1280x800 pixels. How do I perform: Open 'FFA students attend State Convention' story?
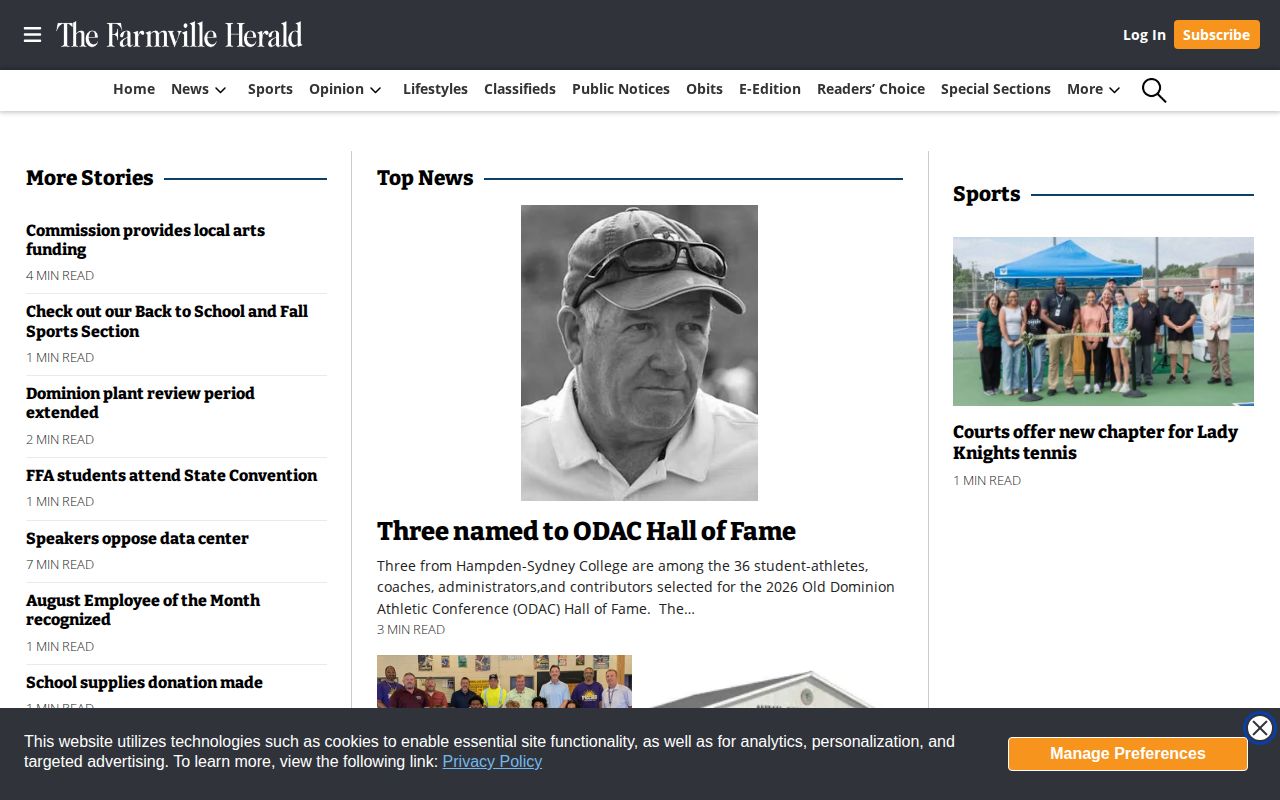pos(171,476)
